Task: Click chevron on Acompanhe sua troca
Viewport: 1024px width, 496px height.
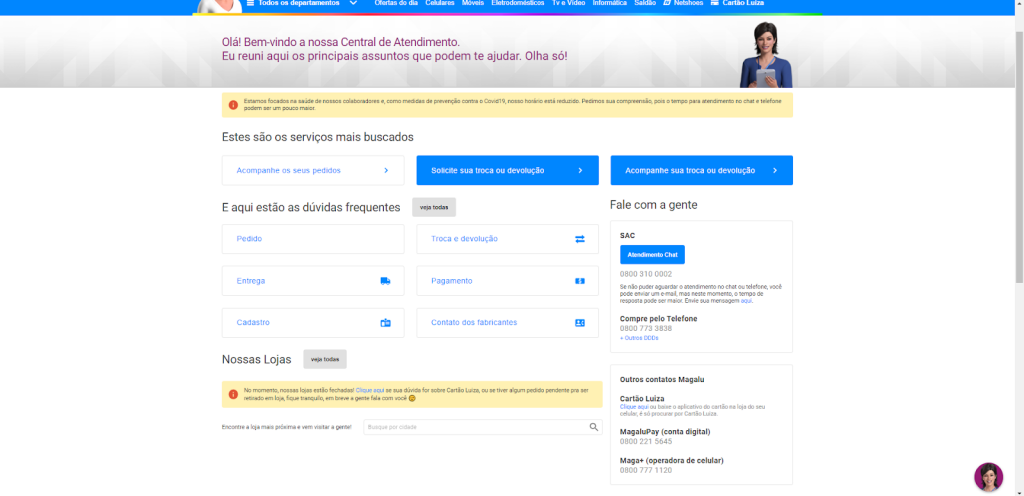Action: pyautogui.click(x=775, y=170)
